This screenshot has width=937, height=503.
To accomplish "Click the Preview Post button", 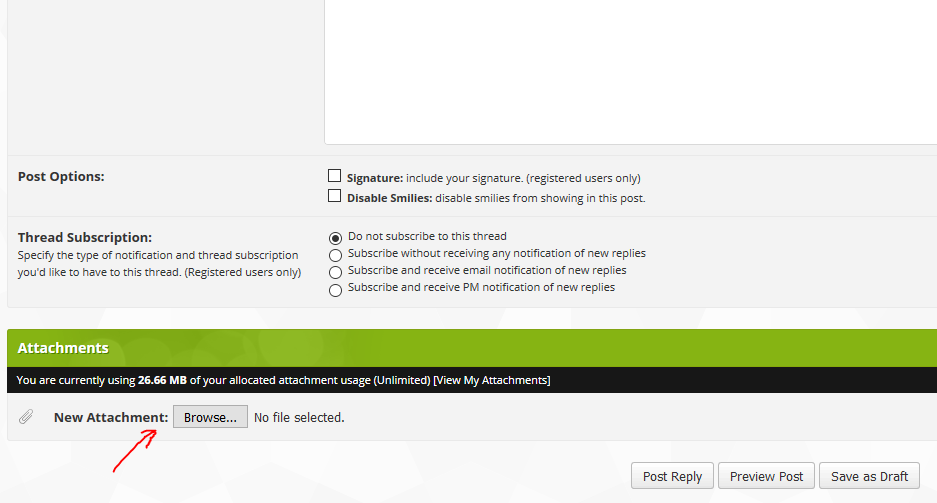I will pos(766,476).
